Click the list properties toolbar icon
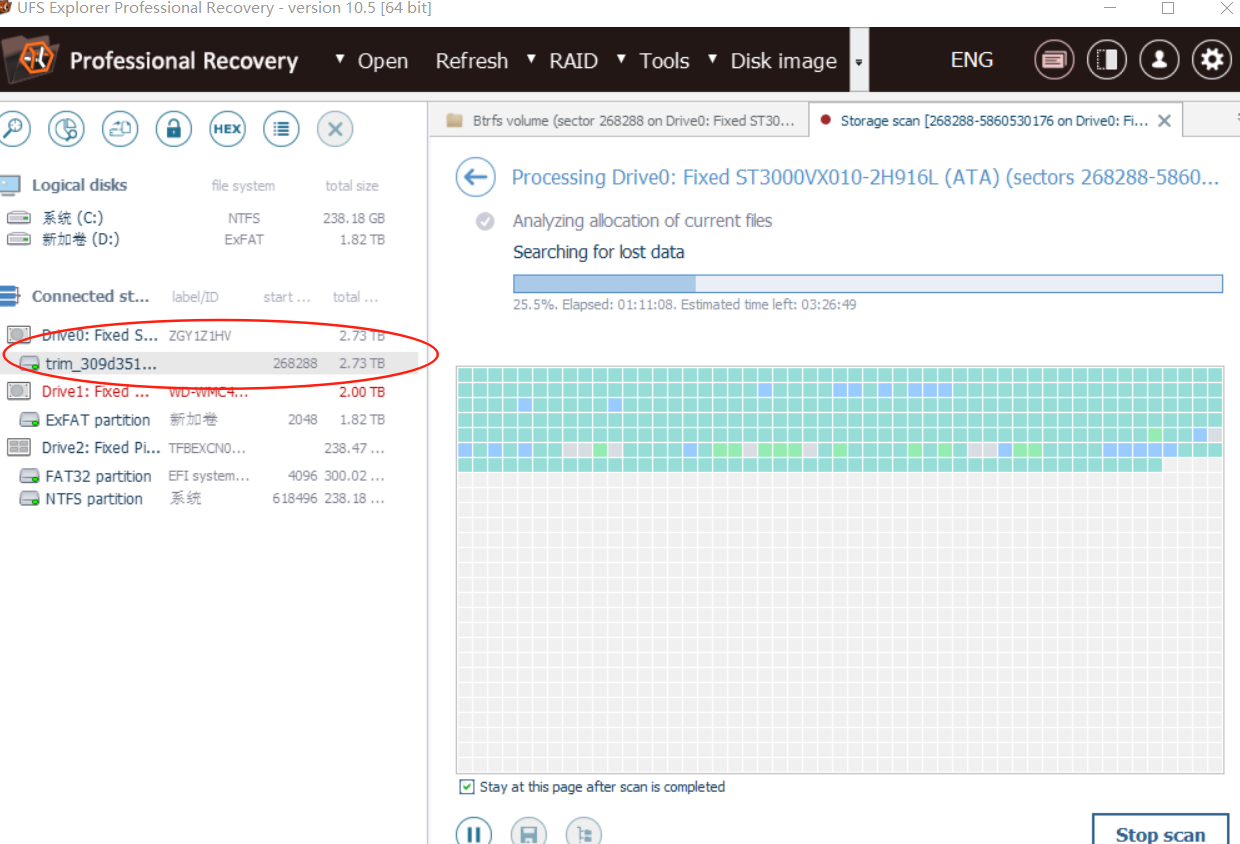The height and width of the screenshot is (844, 1240). coord(281,128)
